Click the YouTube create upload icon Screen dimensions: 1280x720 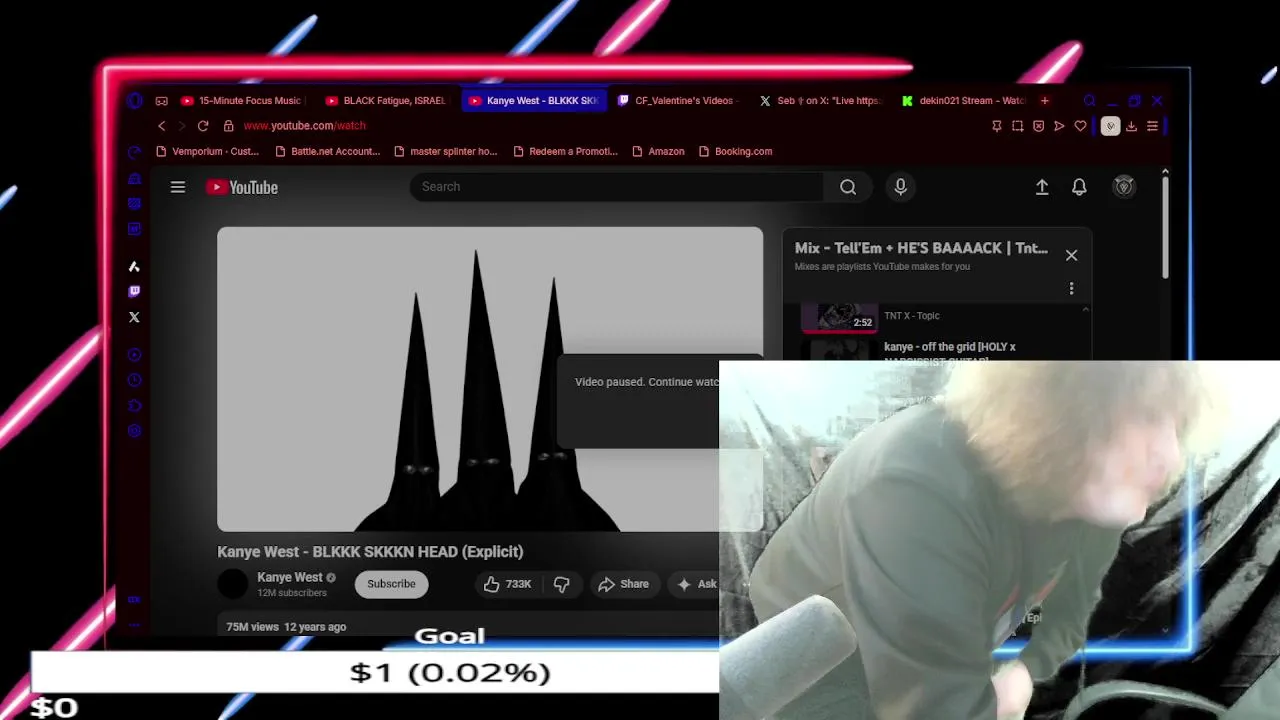point(1042,187)
